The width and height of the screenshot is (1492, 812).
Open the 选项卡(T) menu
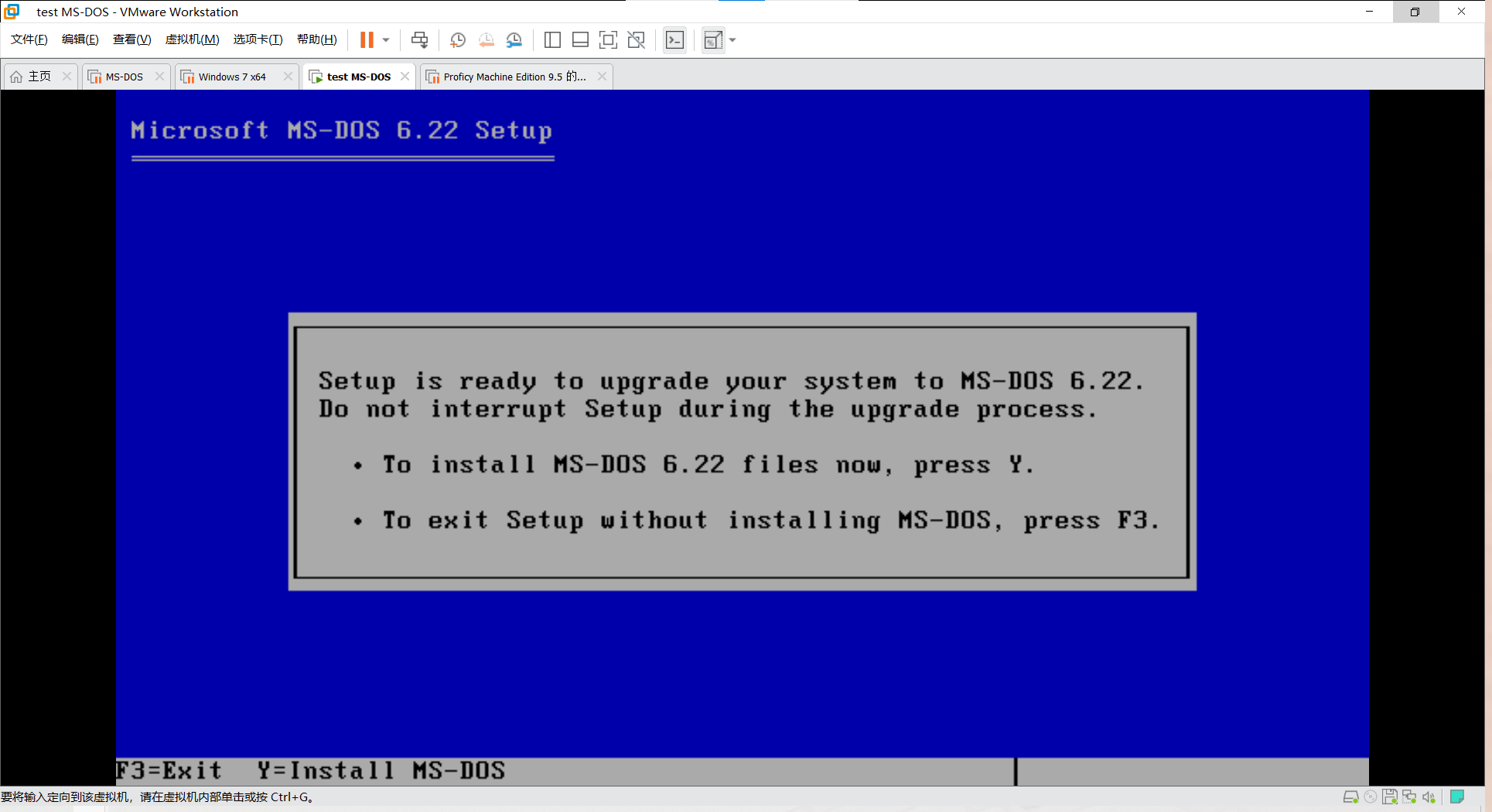point(258,39)
